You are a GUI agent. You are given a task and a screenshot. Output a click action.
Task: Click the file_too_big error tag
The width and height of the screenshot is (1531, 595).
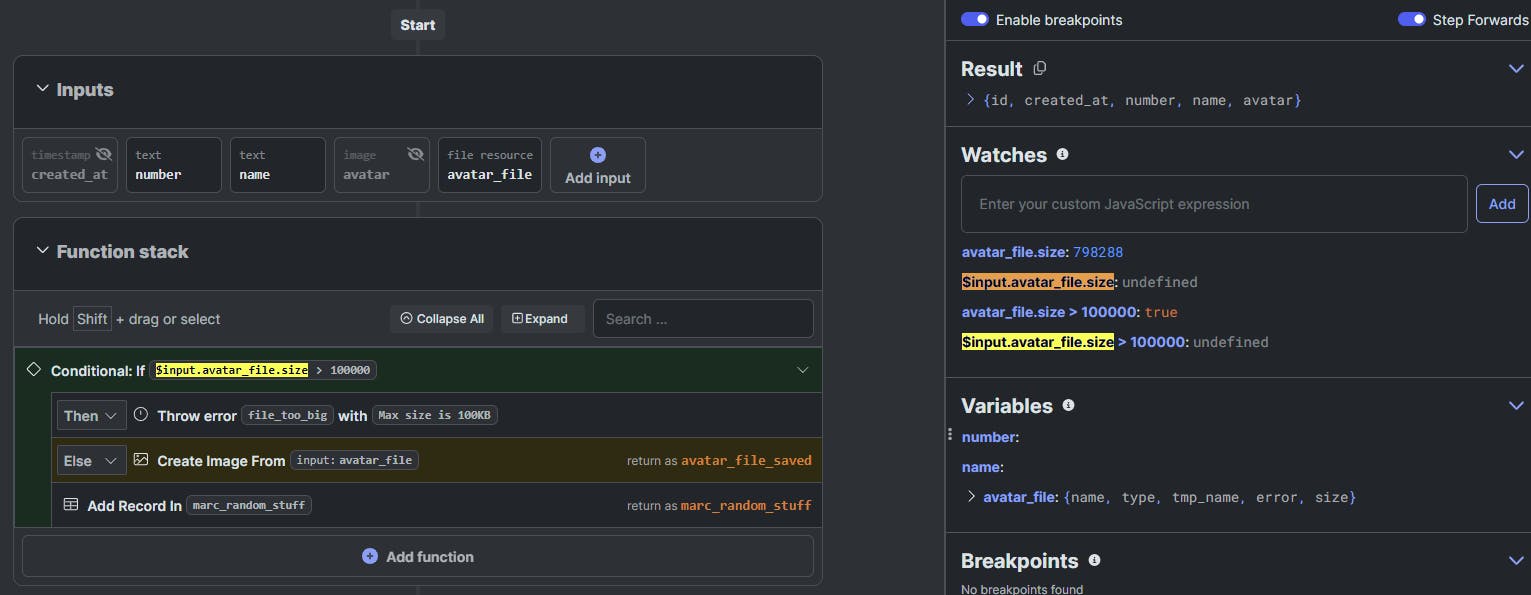[288, 415]
